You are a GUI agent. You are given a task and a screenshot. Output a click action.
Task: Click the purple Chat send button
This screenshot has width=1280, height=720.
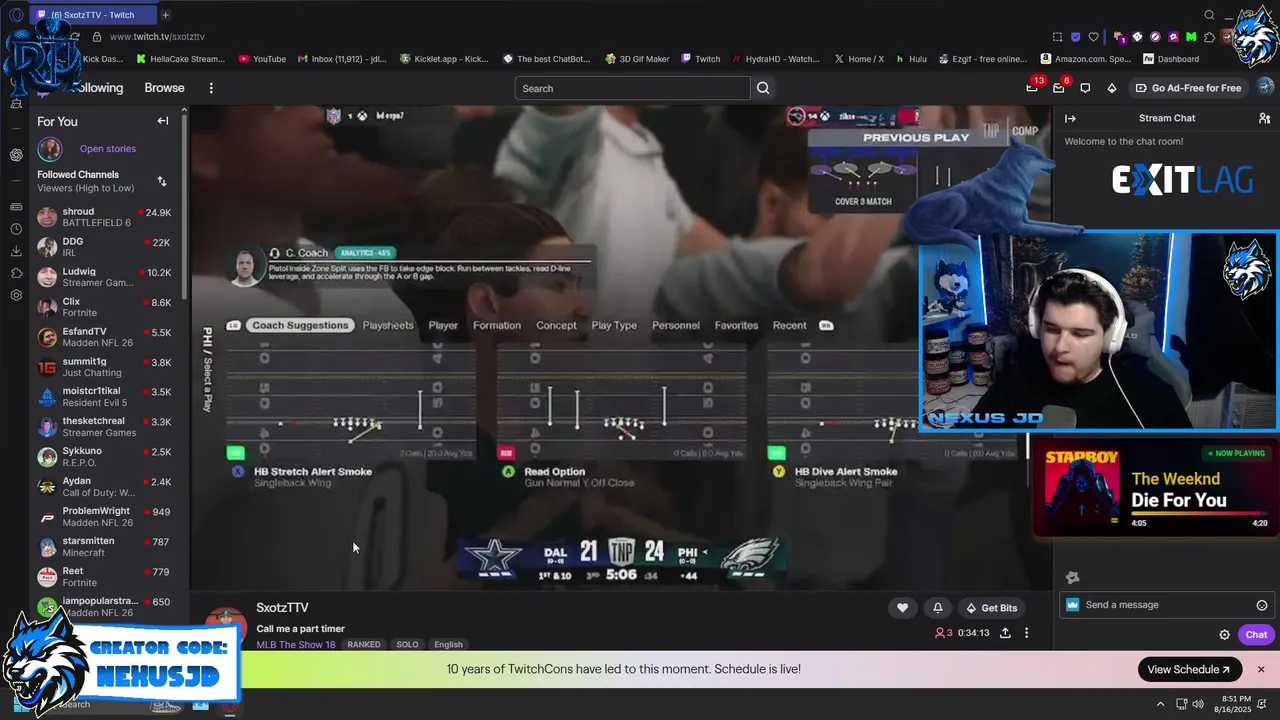click(1255, 635)
